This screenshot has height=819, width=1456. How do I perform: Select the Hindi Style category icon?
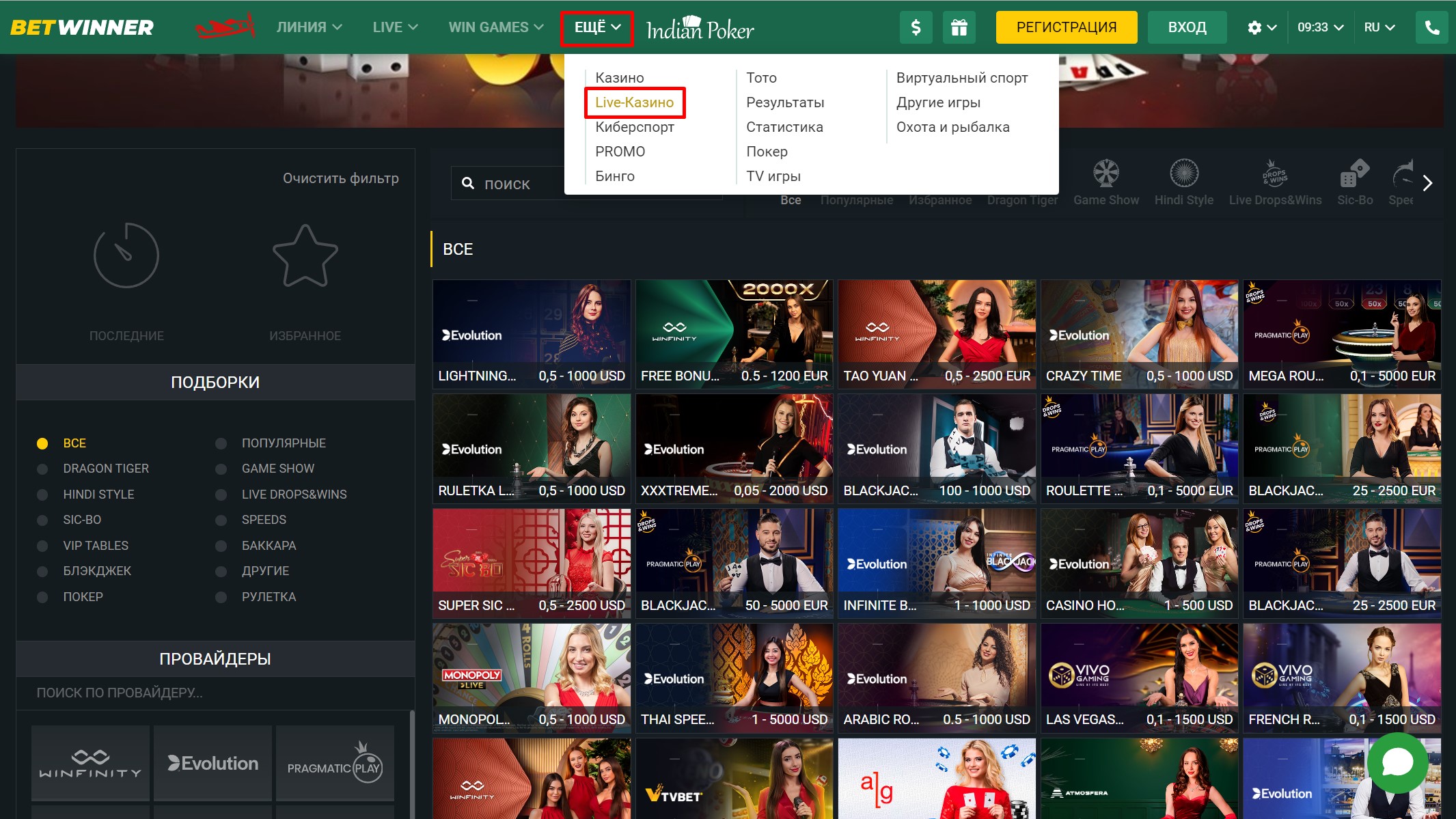(1183, 174)
